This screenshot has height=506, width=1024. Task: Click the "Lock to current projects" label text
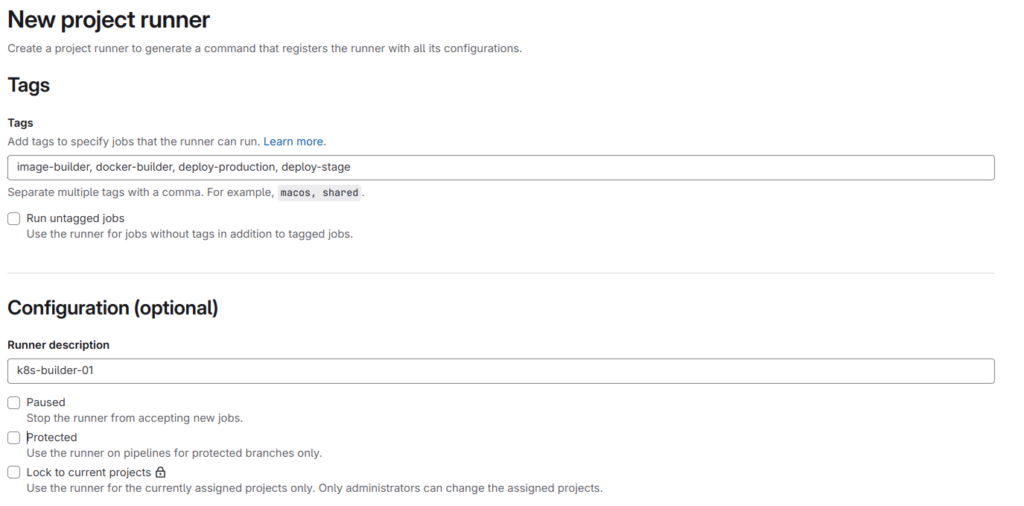click(x=89, y=472)
